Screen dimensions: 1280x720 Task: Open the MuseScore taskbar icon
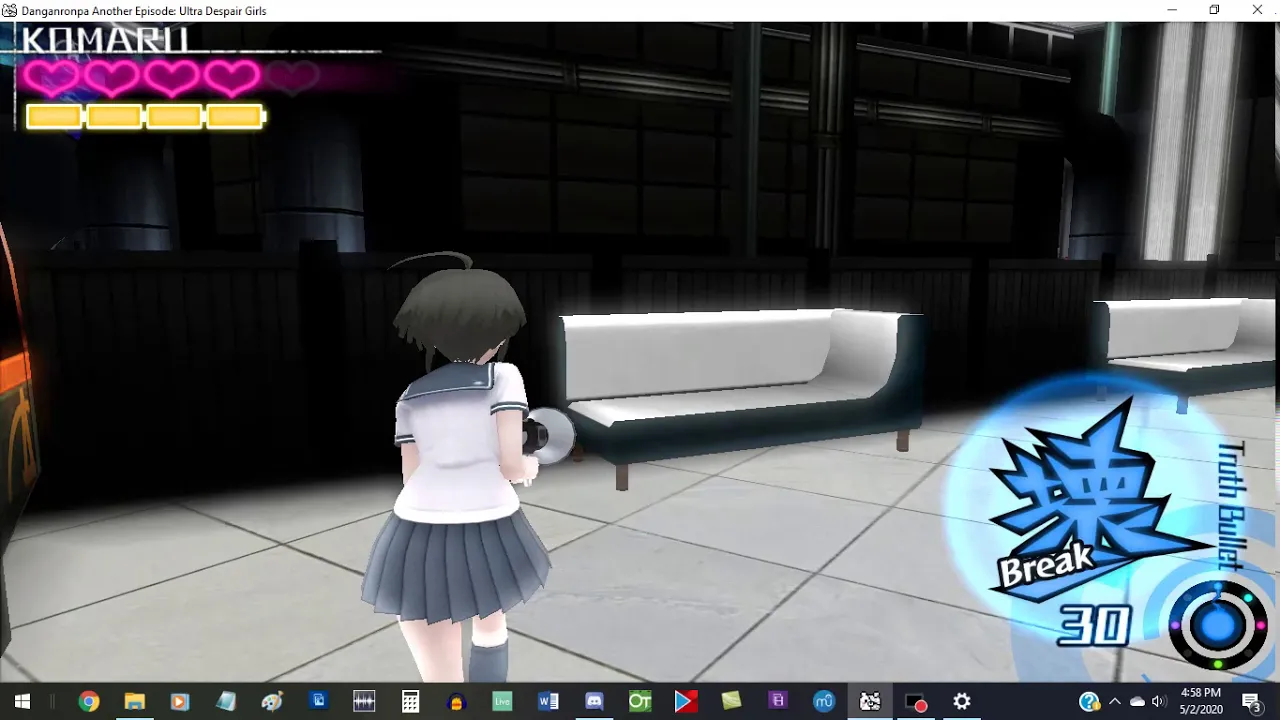coord(824,702)
